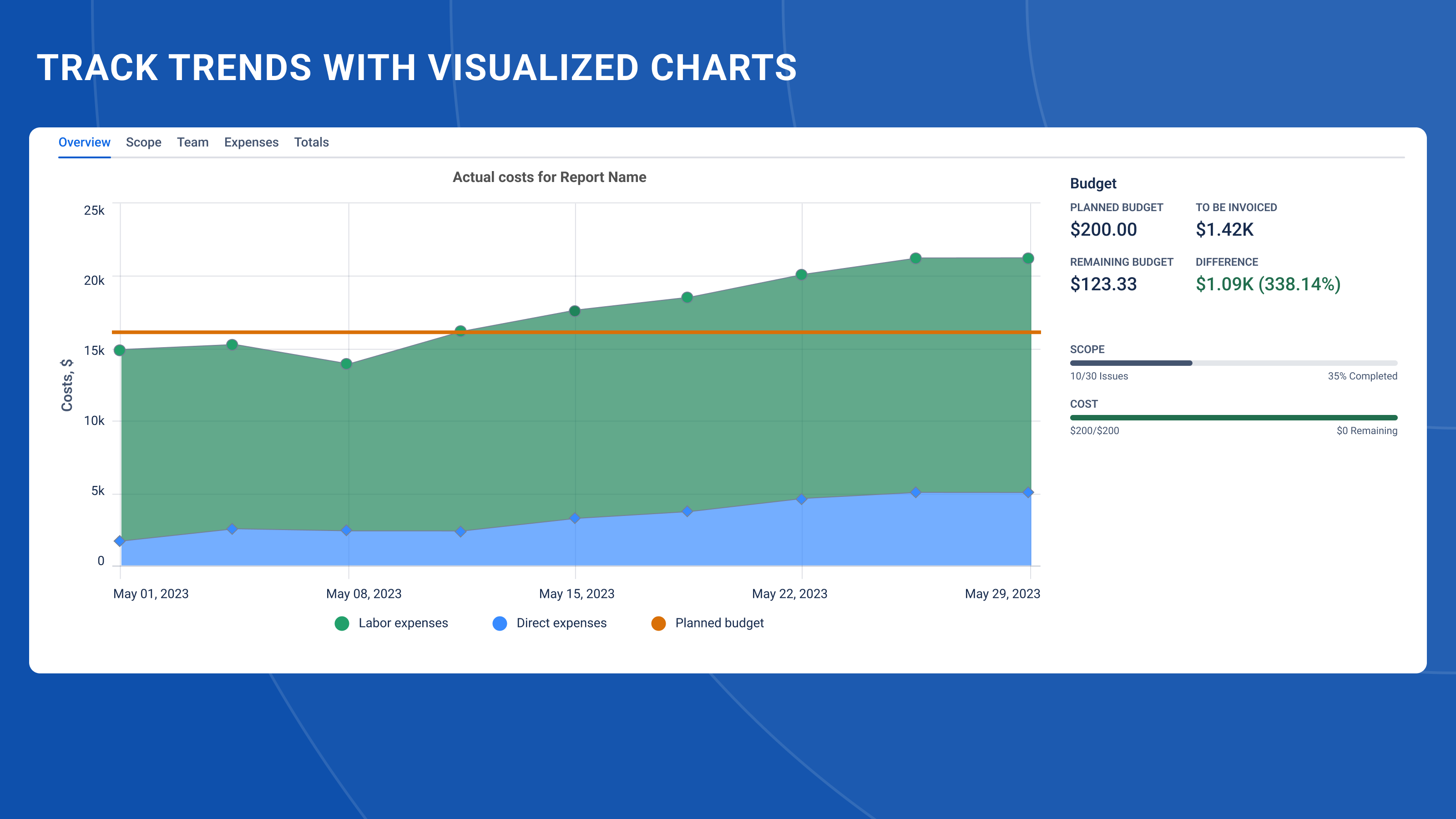
Task: Switch to the Overview tab
Action: pyautogui.click(x=84, y=142)
